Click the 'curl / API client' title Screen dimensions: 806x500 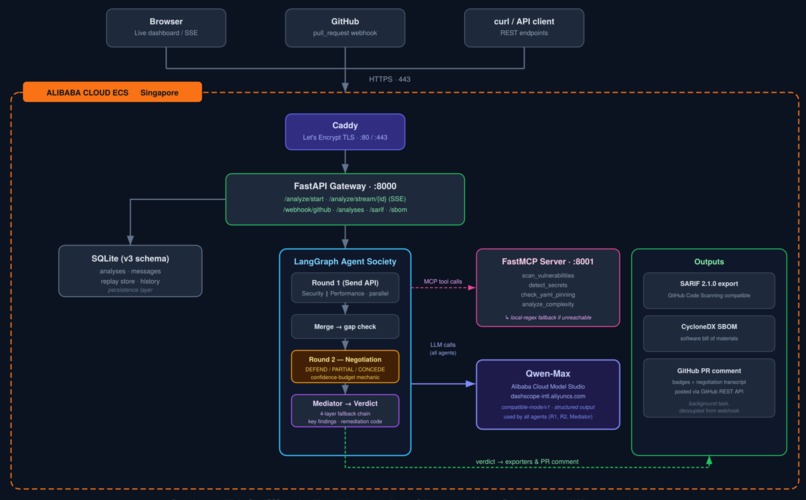[x=524, y=22]
